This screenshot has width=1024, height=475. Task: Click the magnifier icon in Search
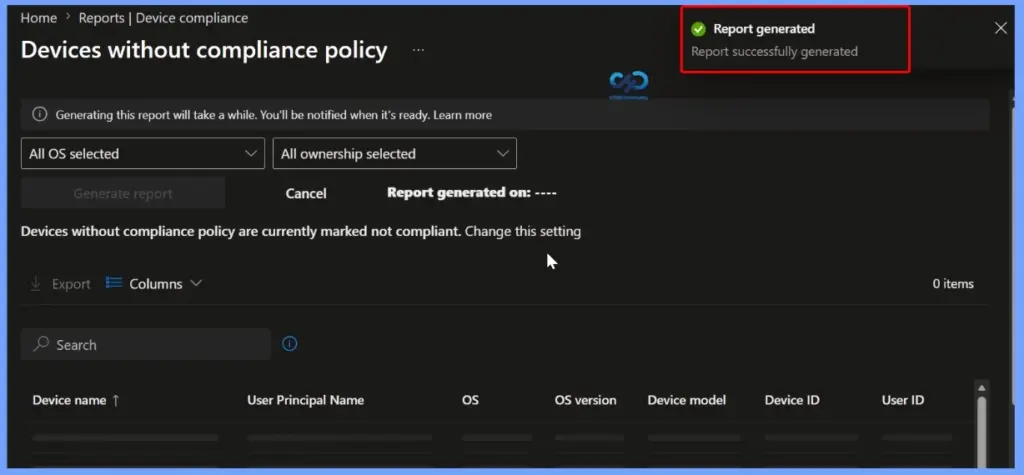pos(41,344)
